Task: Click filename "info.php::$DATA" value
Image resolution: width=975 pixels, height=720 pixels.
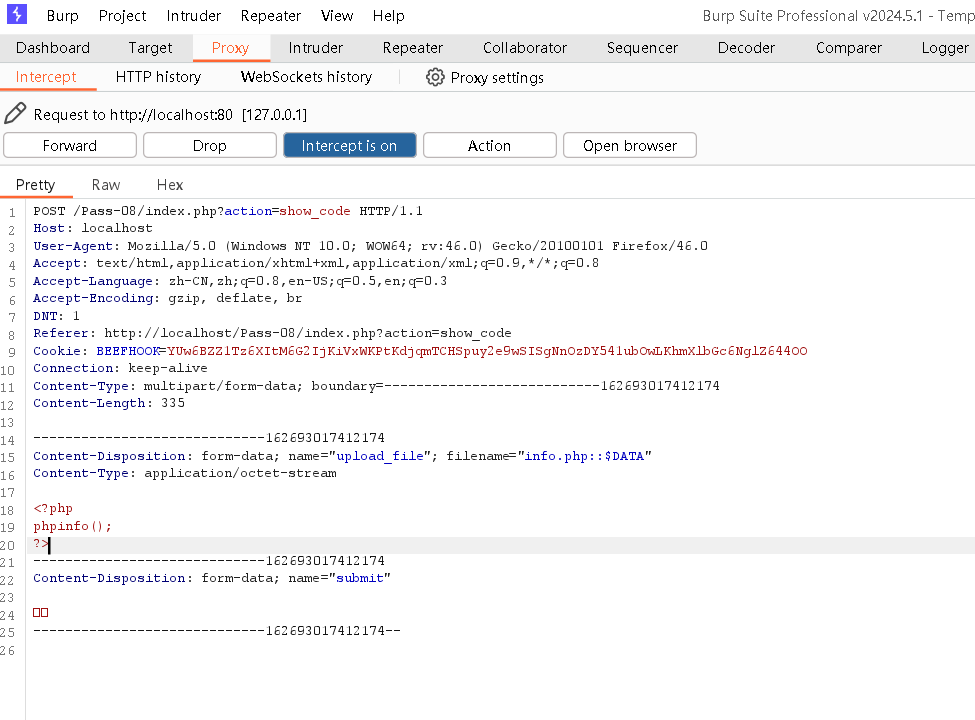Action: pyautogui.click(x=585, y=456)
